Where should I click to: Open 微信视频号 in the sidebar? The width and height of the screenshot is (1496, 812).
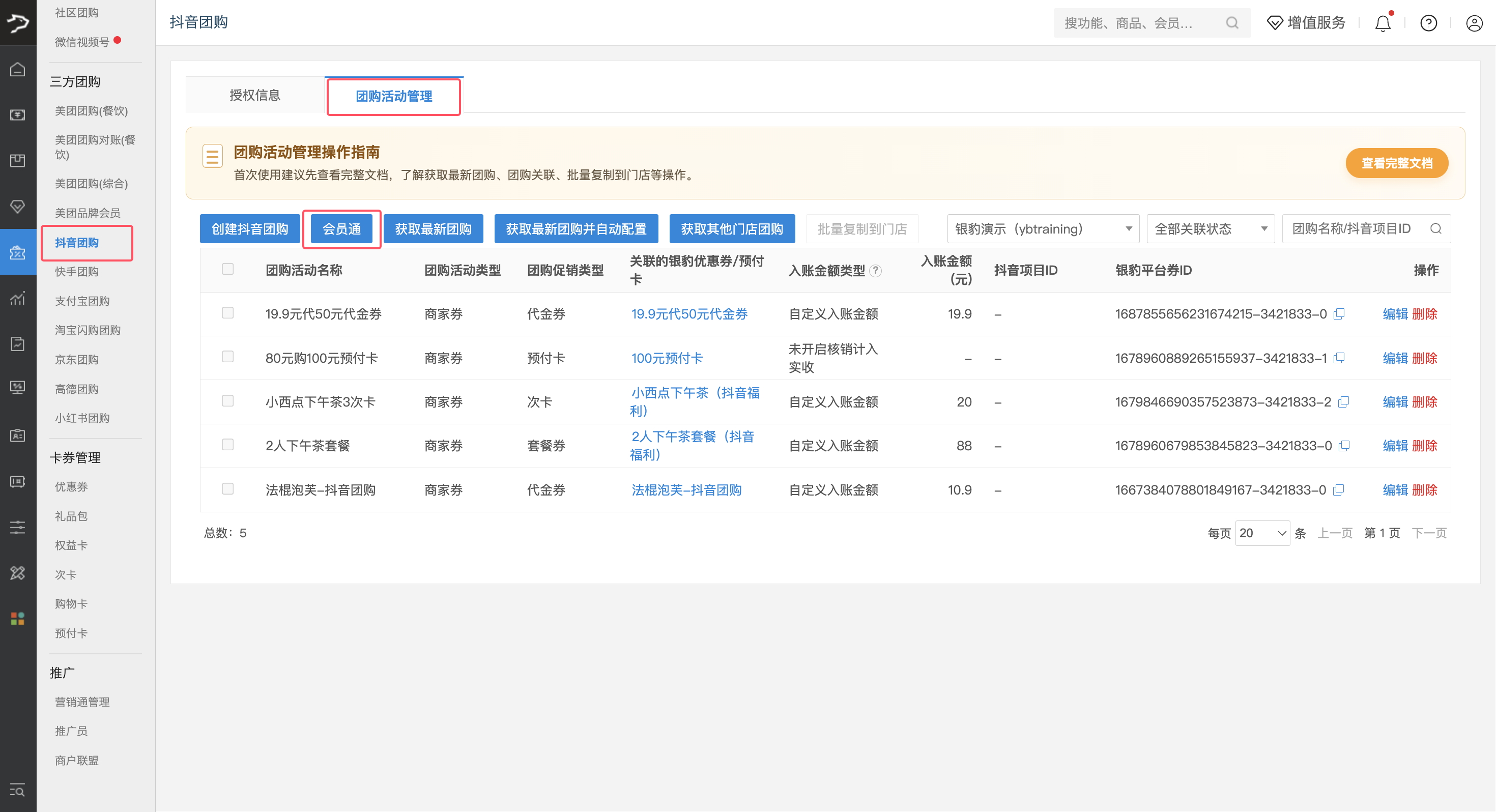click(x=82, y=42)
